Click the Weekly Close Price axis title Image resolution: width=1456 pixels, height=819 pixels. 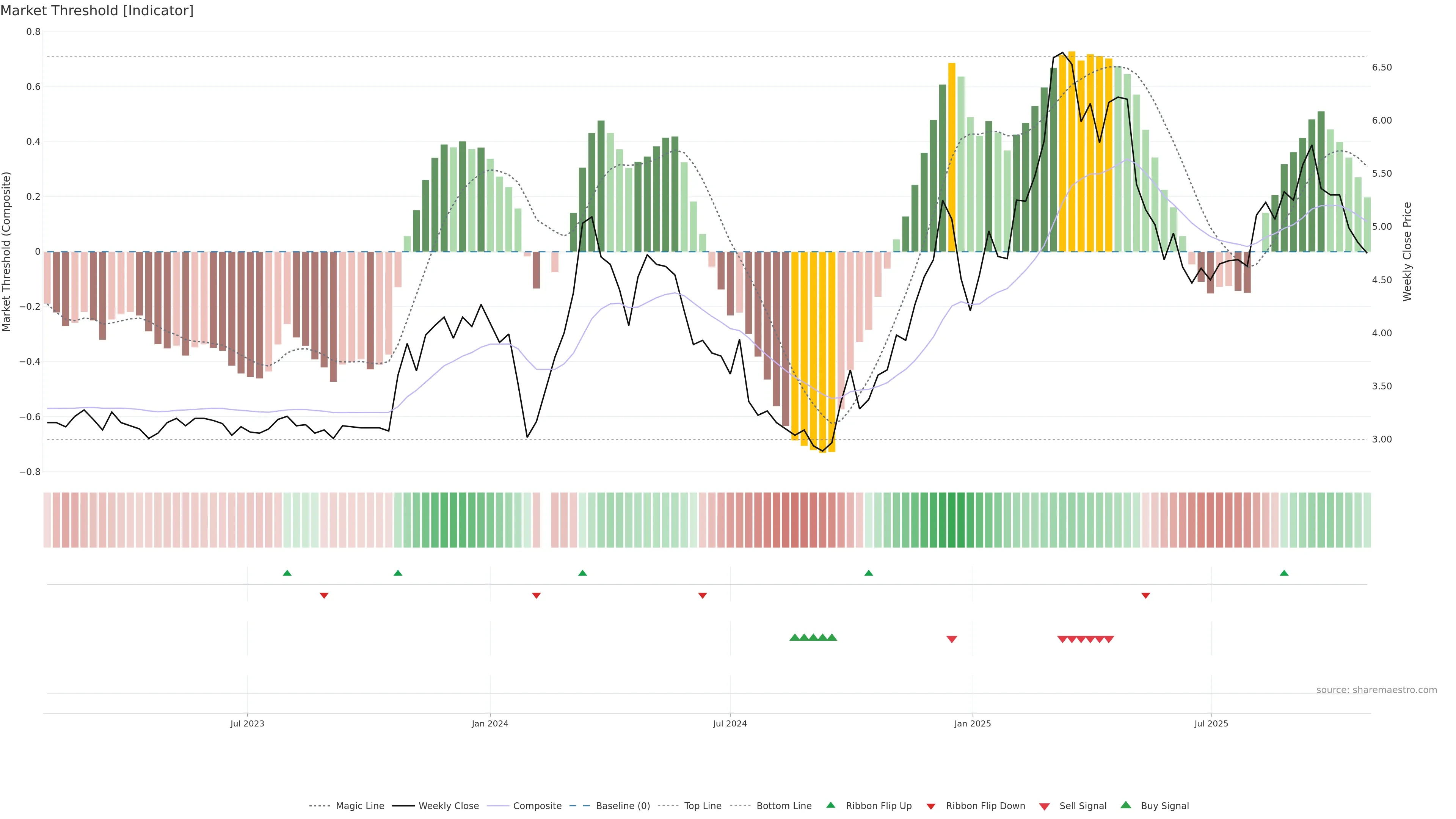point(1407,251)
